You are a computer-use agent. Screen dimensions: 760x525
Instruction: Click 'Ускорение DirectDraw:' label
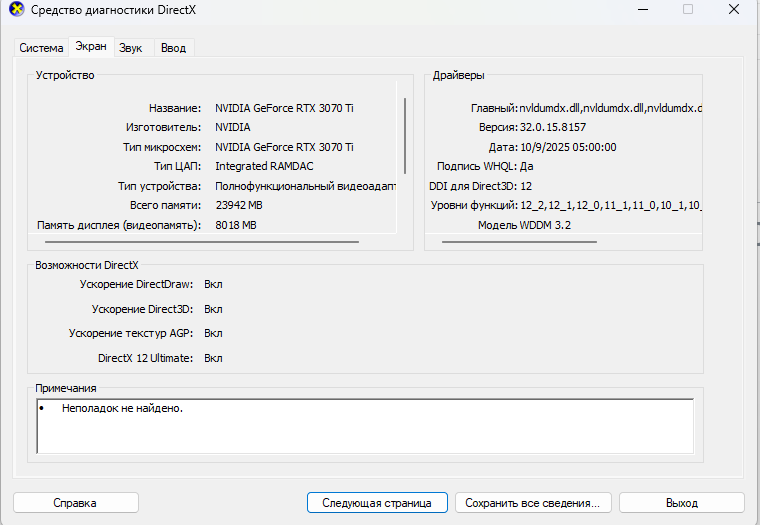136,285
